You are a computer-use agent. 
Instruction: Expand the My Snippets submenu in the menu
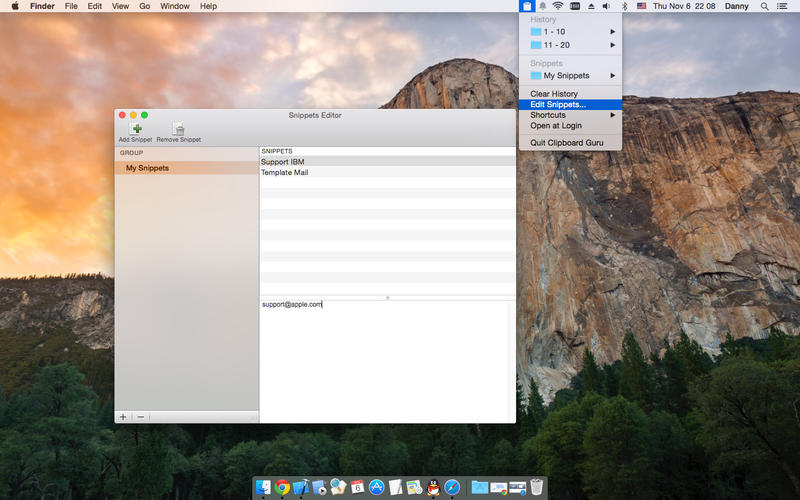[570, 76]
